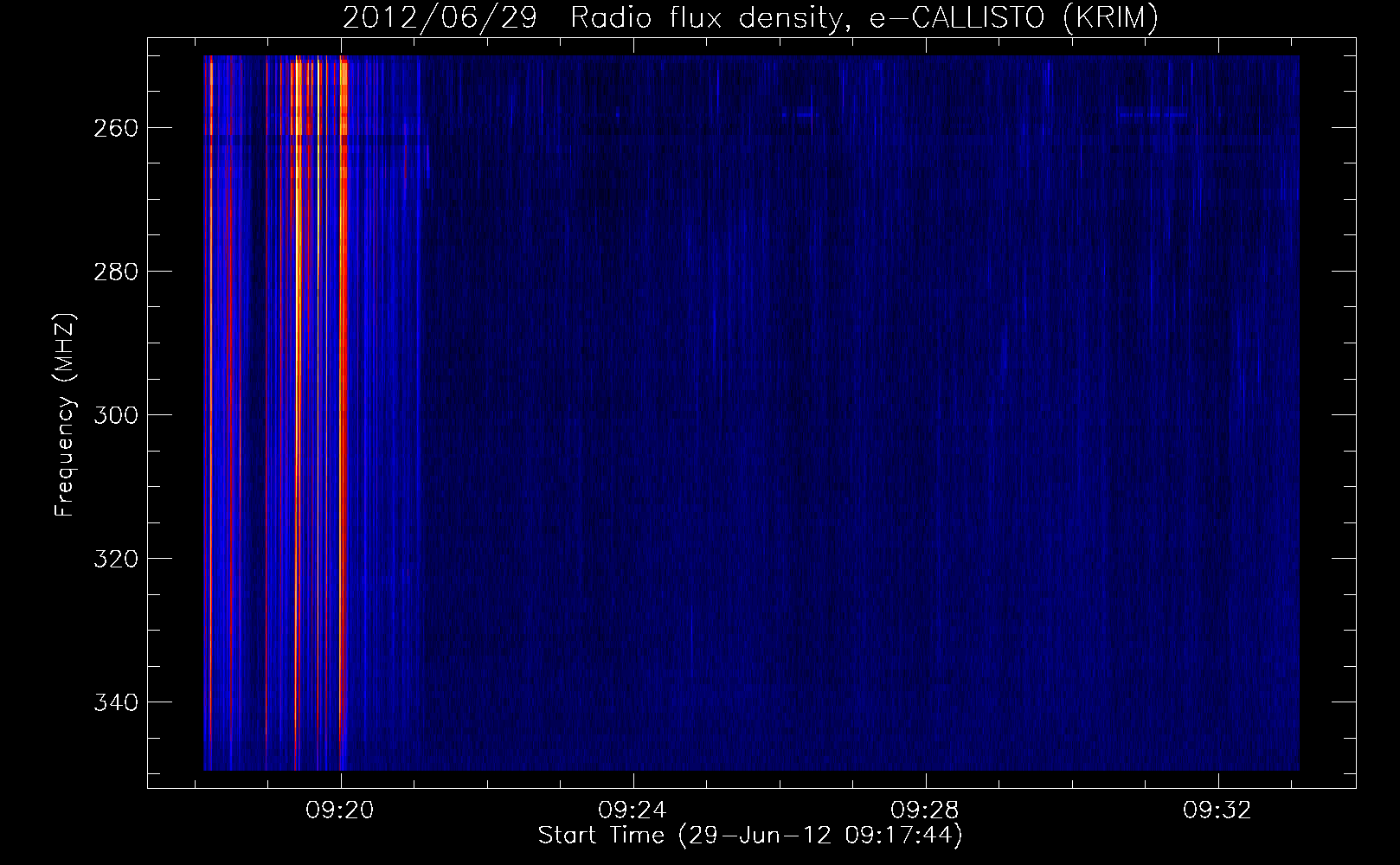
Task: Click the 'Start Time (29-Jun-12 09:17:44)' label
Action: click(x=750, y=836)
